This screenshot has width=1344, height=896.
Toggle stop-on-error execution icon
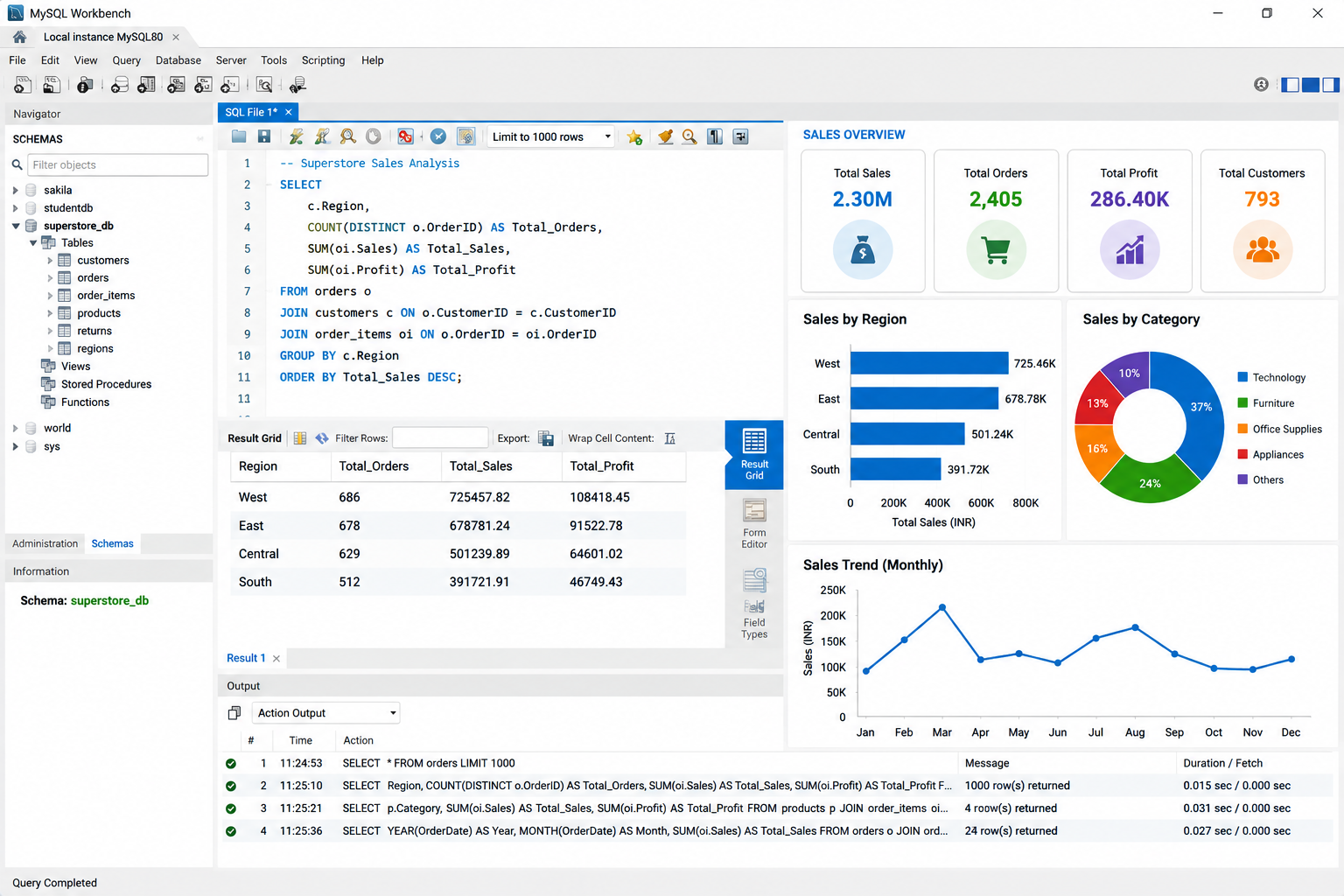click(x=405, y=136)
